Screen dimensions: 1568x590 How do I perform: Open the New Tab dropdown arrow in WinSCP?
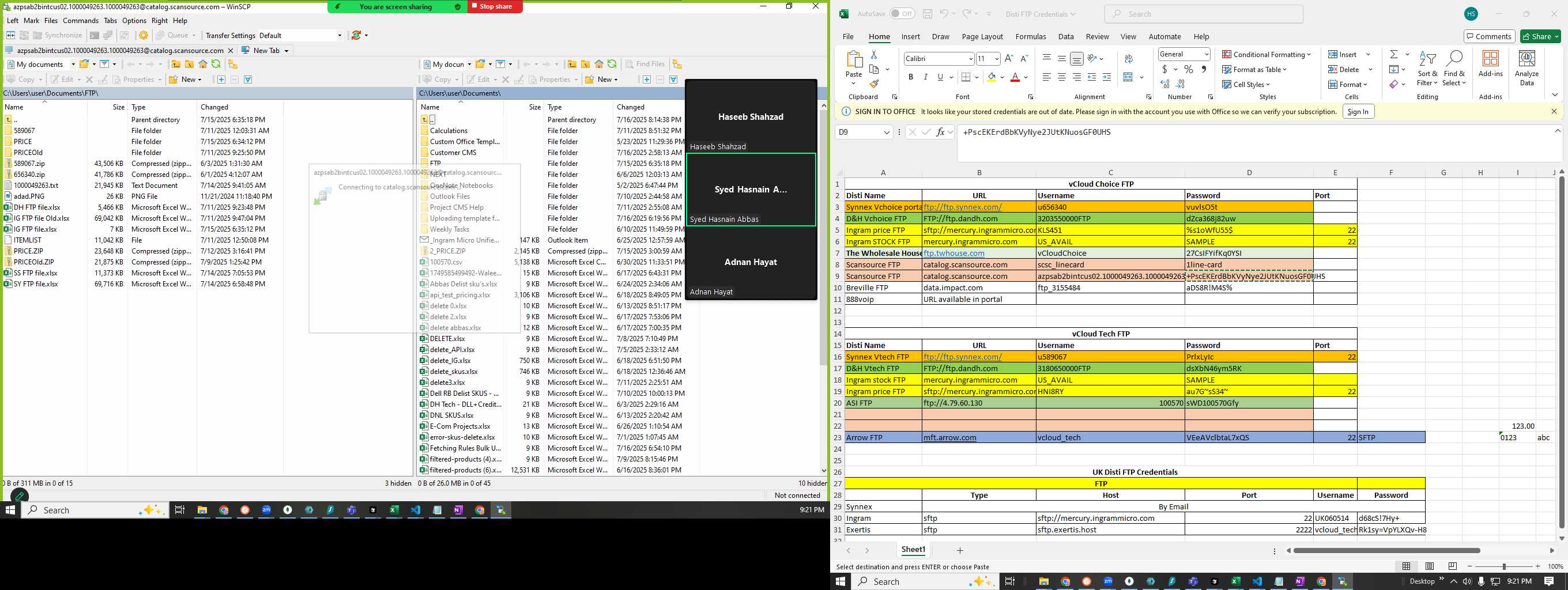[x=286, y=51]
